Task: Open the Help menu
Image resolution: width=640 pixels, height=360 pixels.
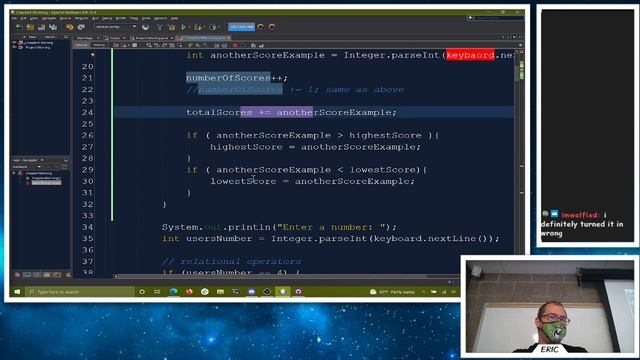Action: coord(174,18)
